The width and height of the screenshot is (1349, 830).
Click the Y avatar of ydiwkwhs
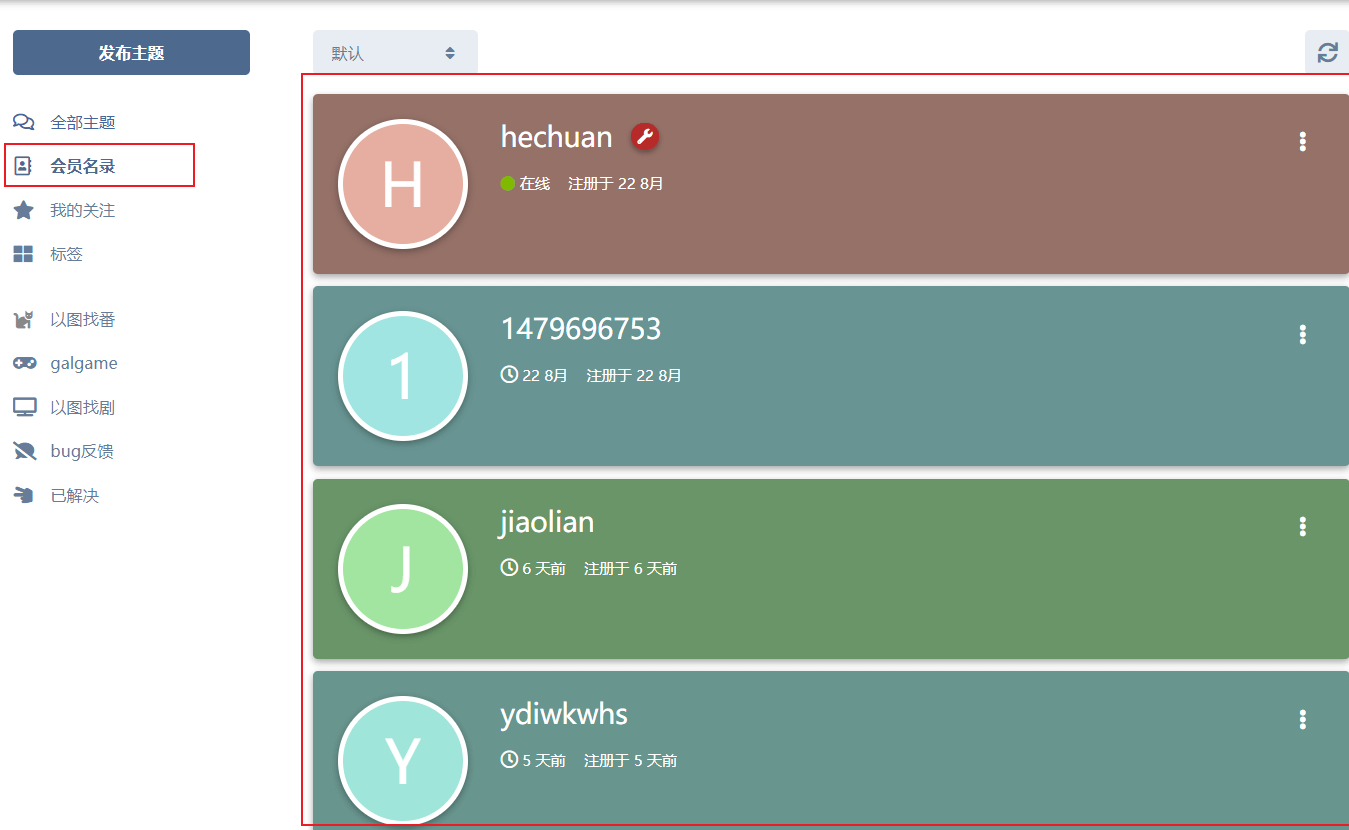pos(403,761)
